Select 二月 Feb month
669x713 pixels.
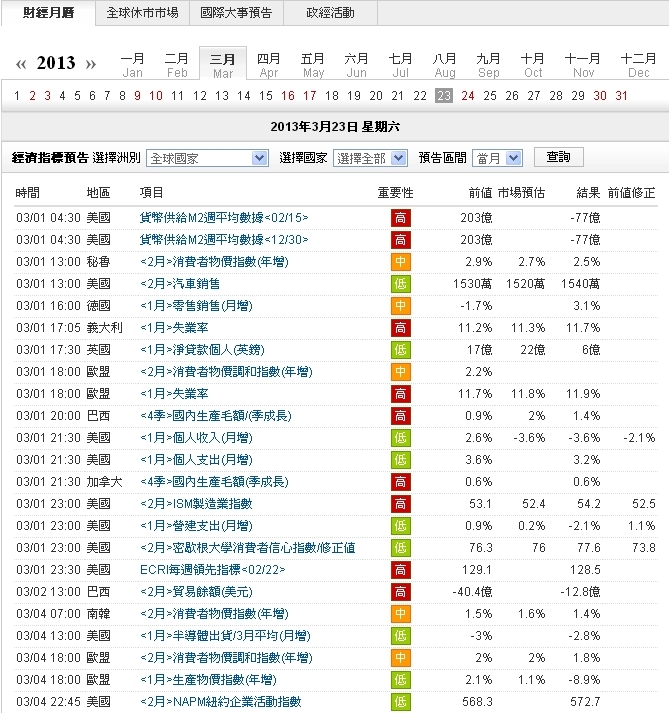click(x=176, y=65)
